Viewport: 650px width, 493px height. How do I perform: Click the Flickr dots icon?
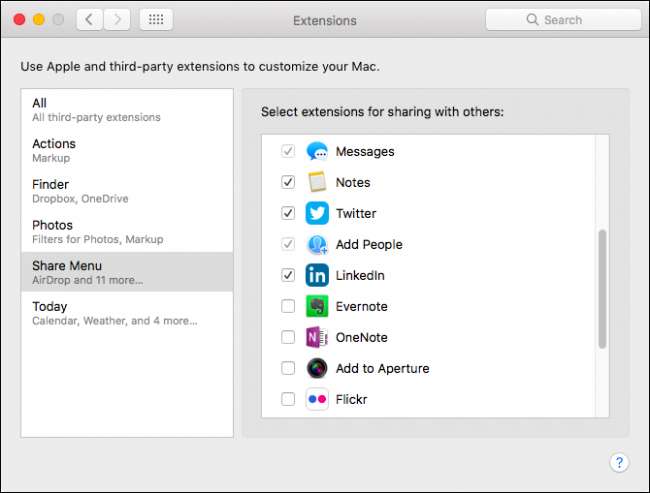point(317,400)
